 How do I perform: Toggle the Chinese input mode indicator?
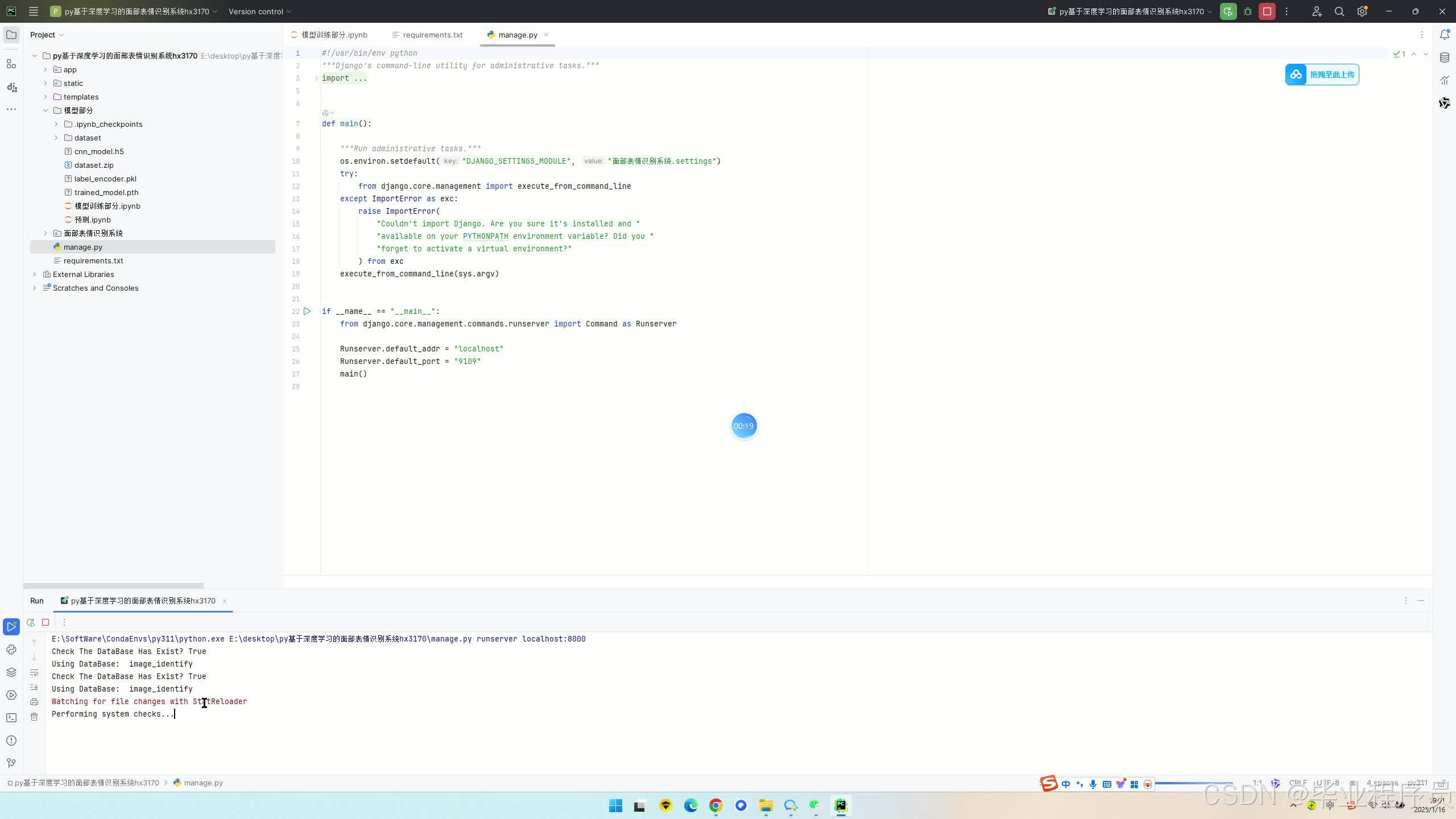tap(1066, 784)
